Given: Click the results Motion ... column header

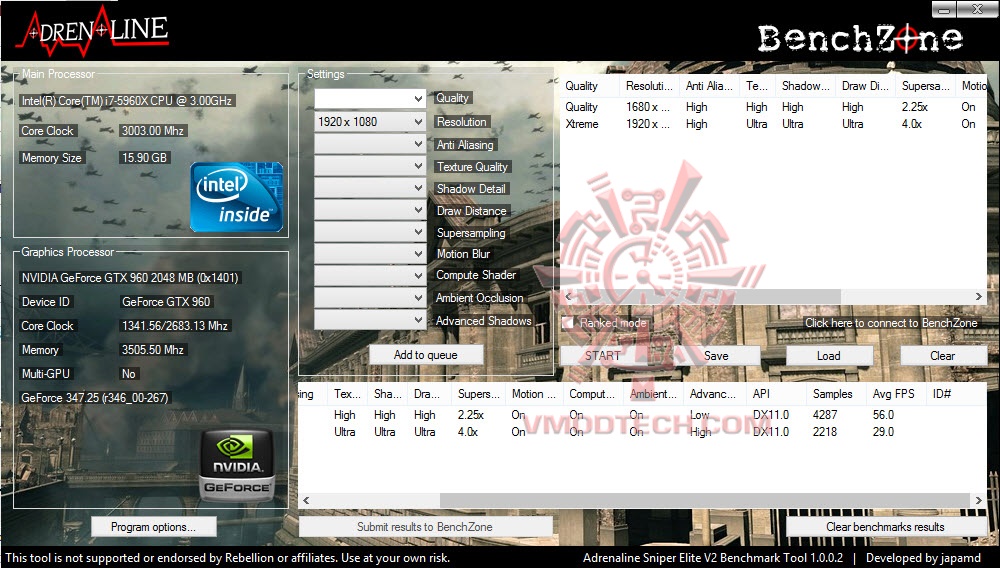Looking at the screenshot, I should click(534, 394).
